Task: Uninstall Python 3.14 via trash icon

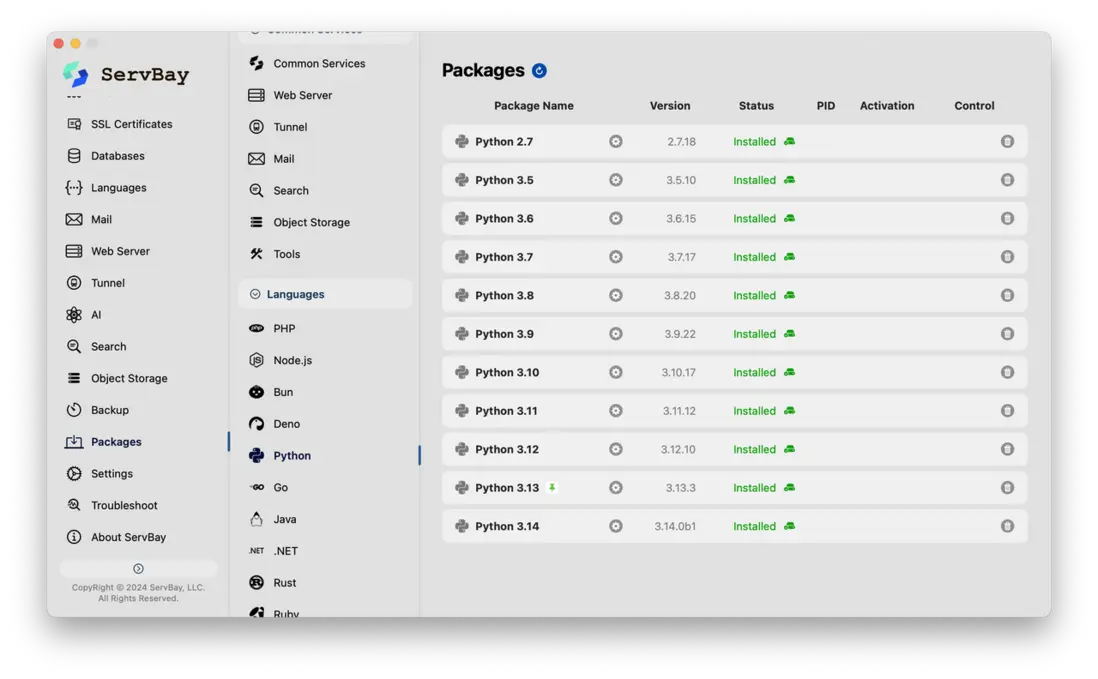Action: (1007, 526)
